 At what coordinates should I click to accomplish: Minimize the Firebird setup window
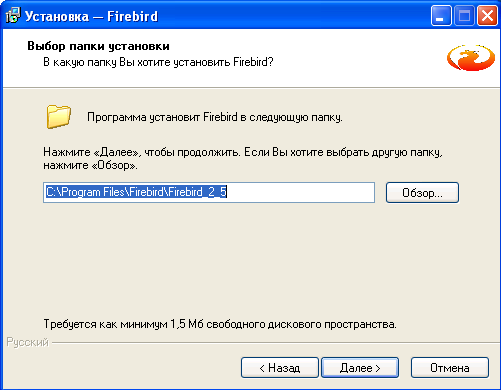441,16
